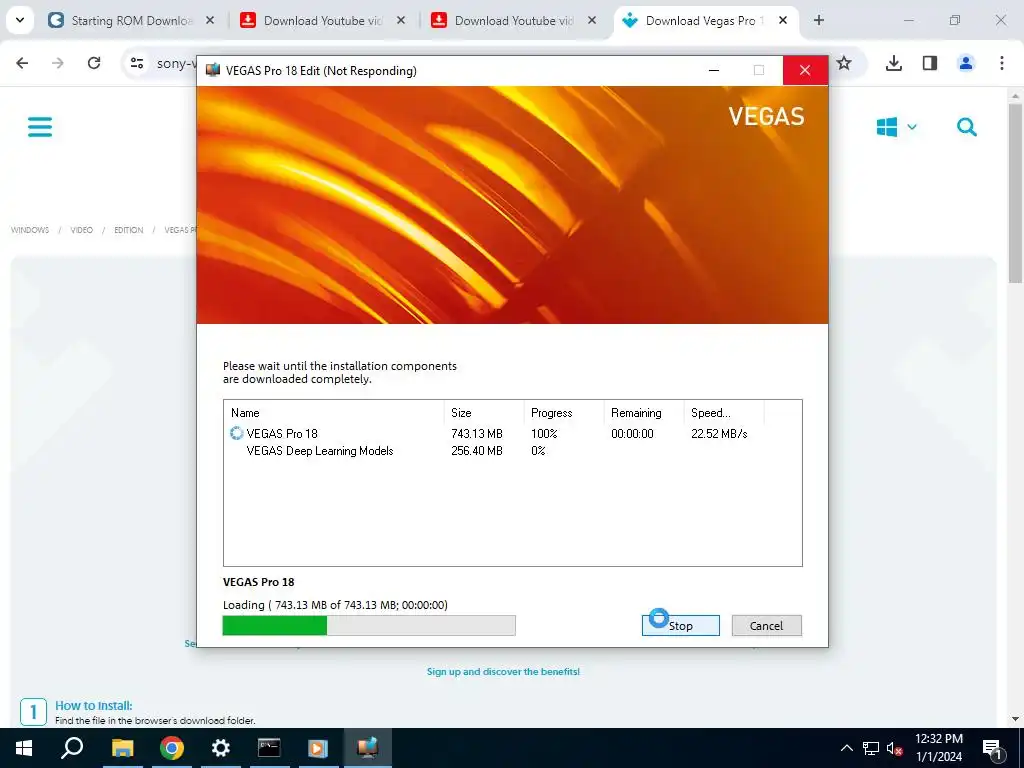Click the How to install heading
Screen dimensions: 1024x768
coord(93,705)
